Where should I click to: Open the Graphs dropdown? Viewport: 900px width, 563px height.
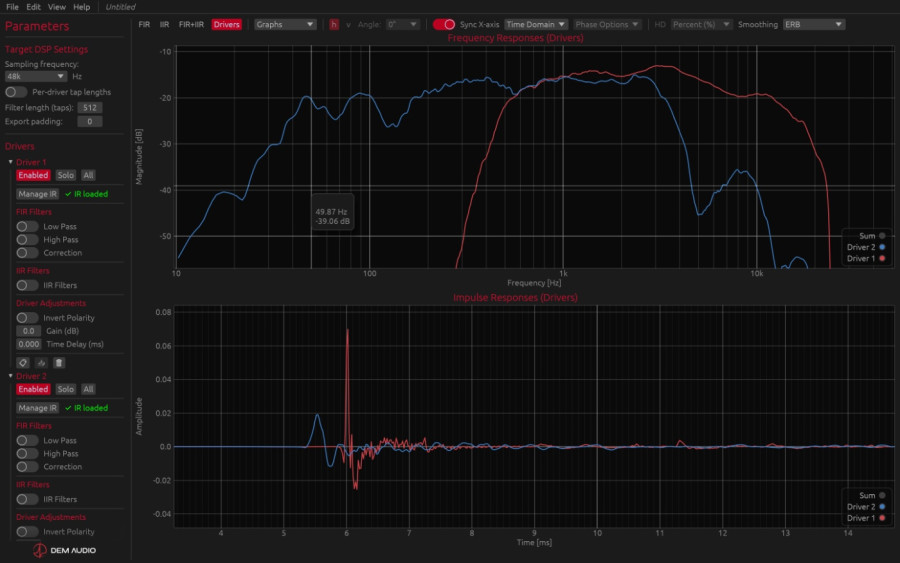point(285,25)
